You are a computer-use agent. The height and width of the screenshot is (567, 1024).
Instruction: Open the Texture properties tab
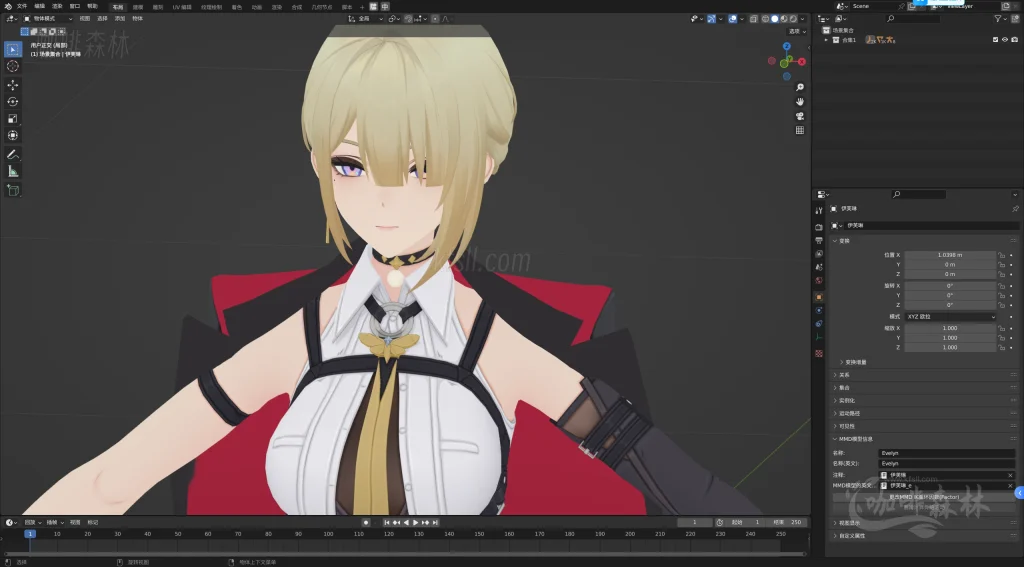(x=819, y=353)
